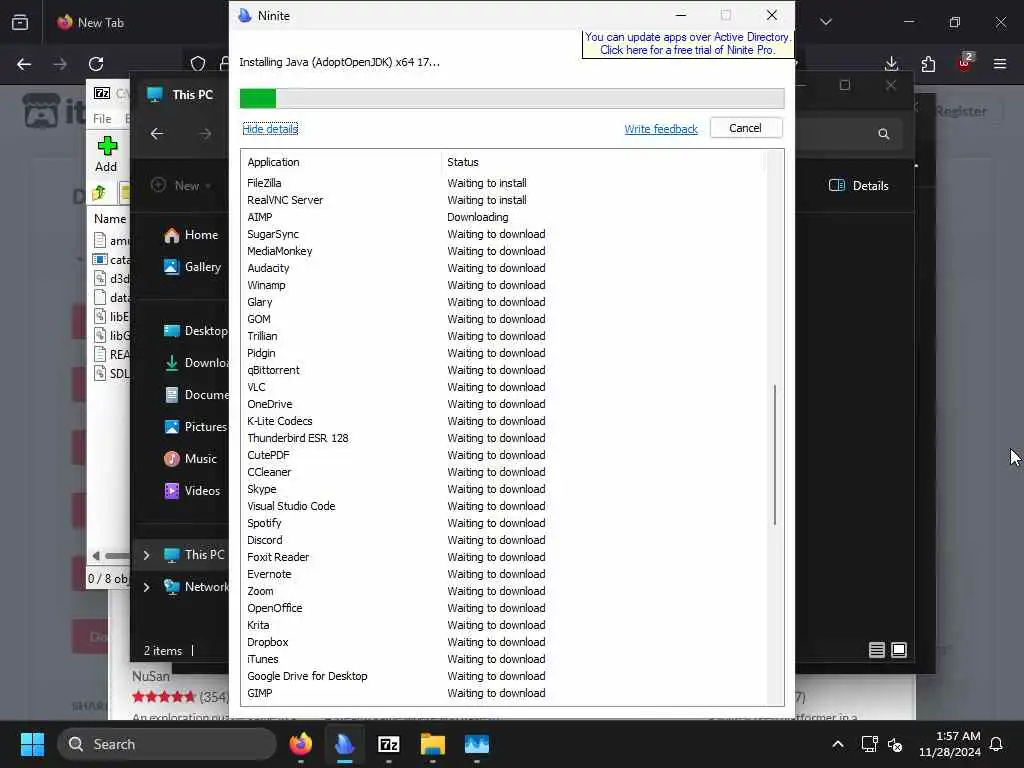Click the Documents icon in Explorer sidebar

[172, 395]
